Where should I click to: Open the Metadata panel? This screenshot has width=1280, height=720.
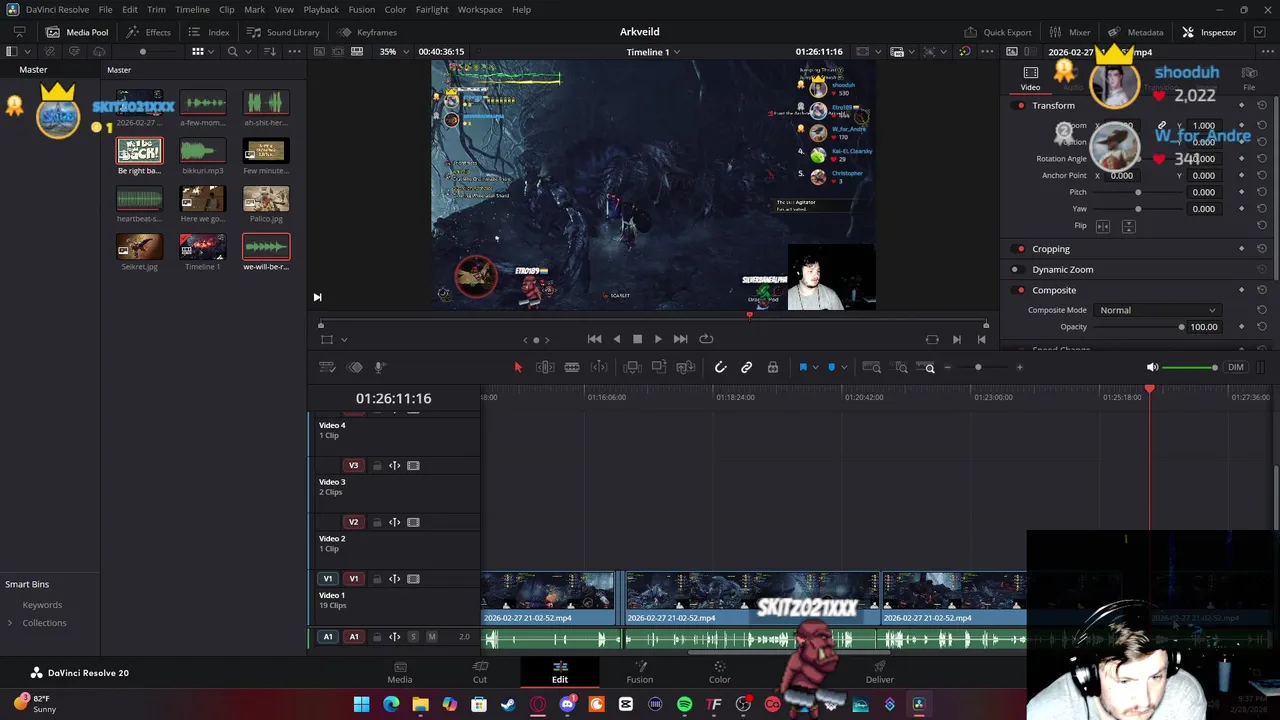1136,32
